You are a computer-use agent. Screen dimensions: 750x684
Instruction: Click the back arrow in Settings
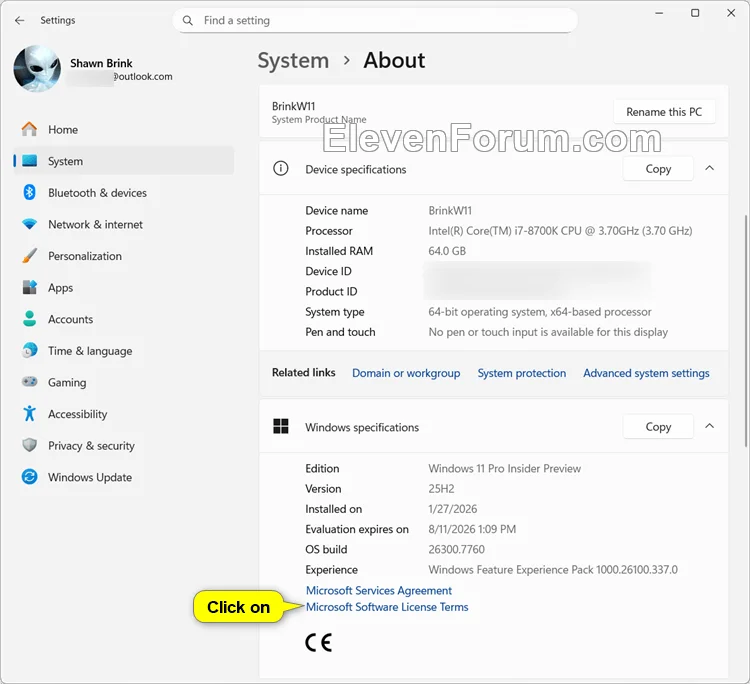pos(20,21)
